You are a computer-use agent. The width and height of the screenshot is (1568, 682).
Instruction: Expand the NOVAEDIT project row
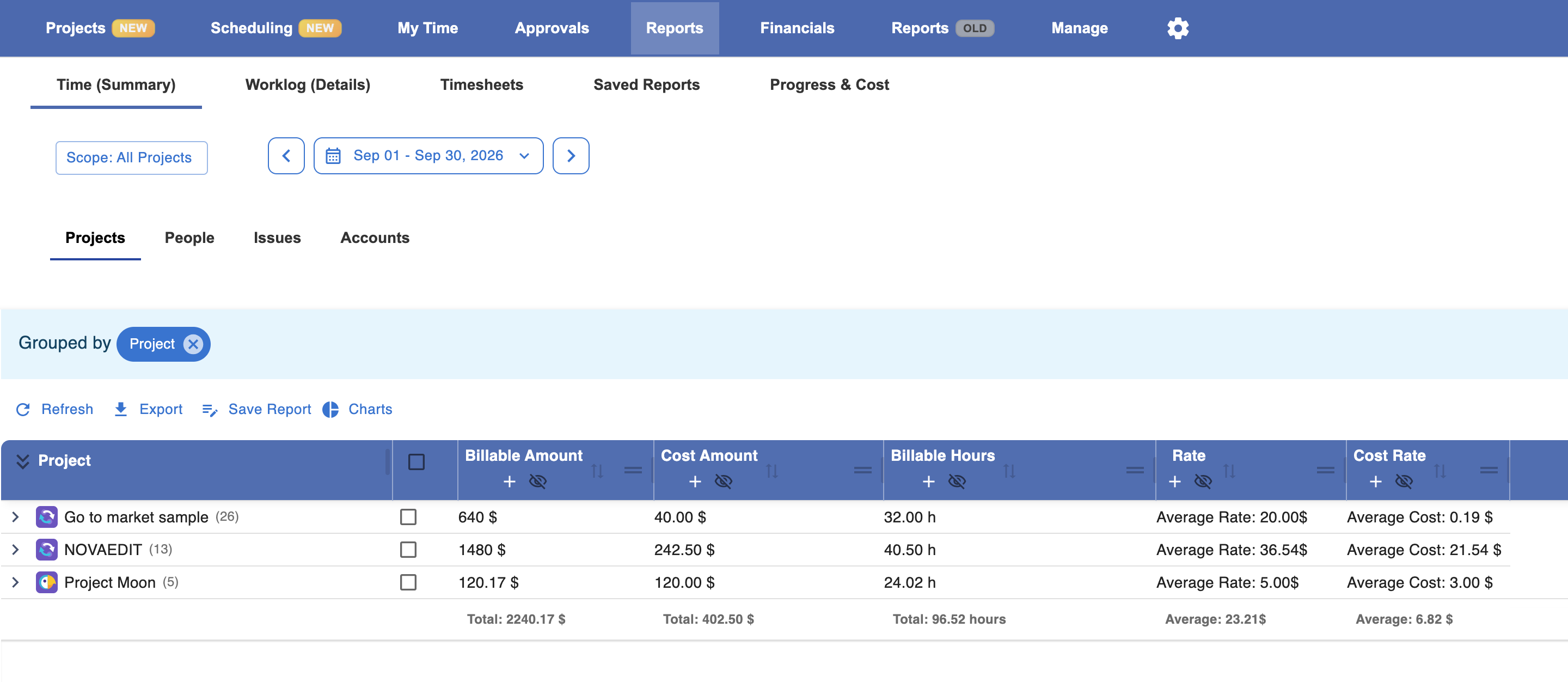coord(16,550)
